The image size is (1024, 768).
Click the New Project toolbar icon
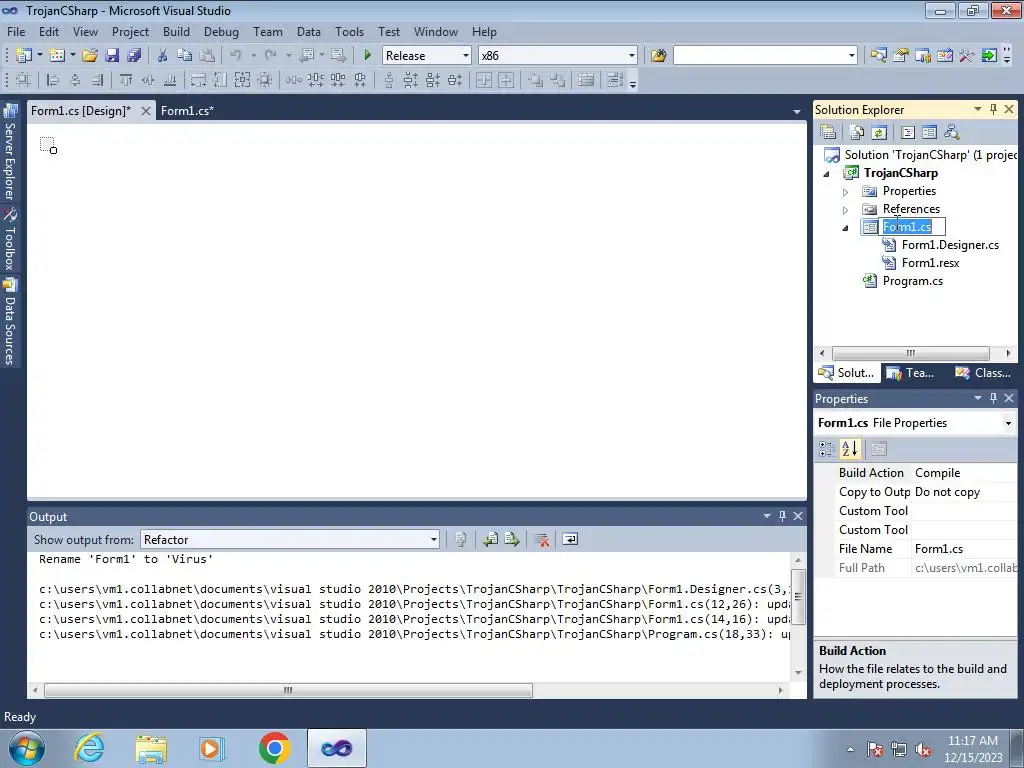click(24, 56)
